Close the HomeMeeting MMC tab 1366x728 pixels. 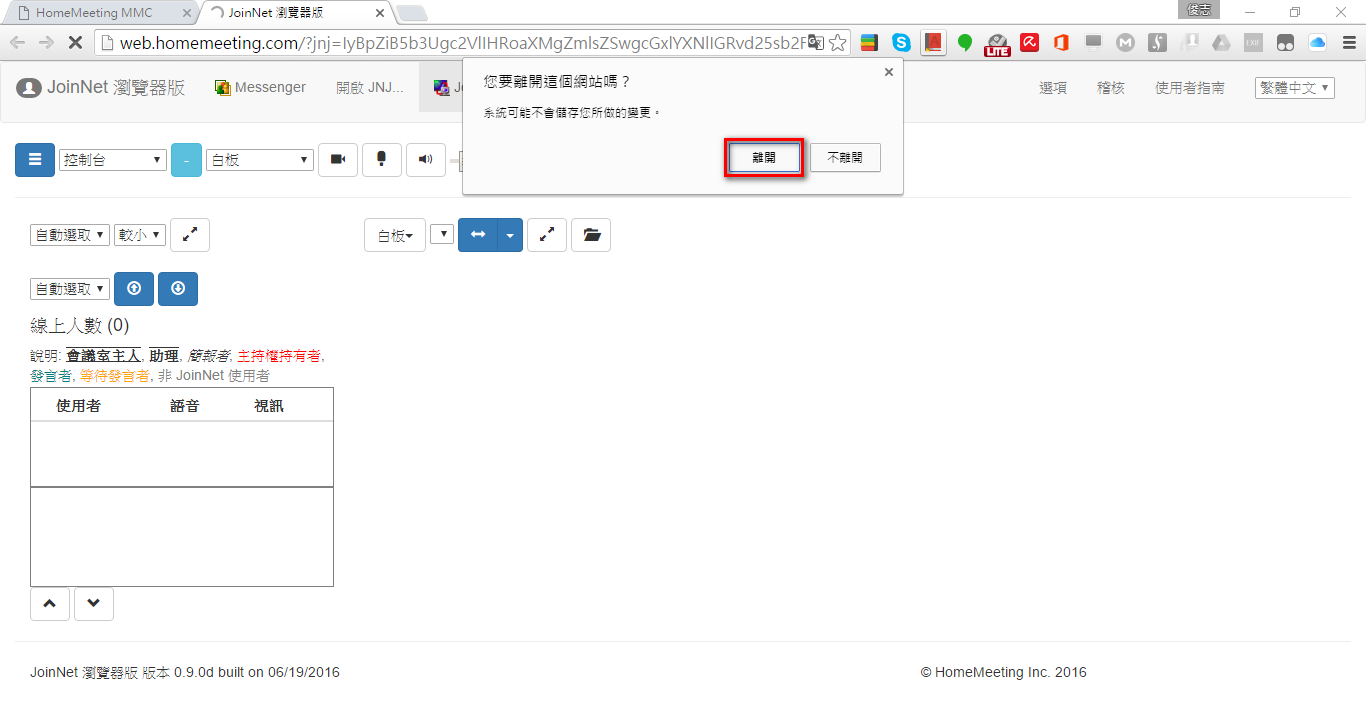click(186, 13)
